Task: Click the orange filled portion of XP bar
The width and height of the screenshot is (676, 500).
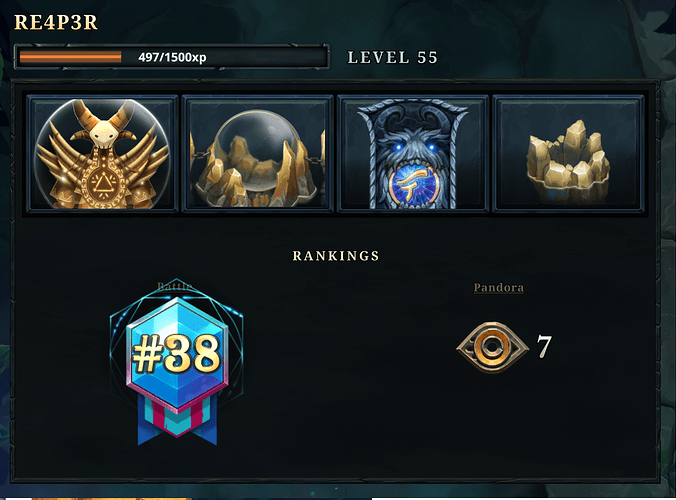Action: [x=70, y=57]
